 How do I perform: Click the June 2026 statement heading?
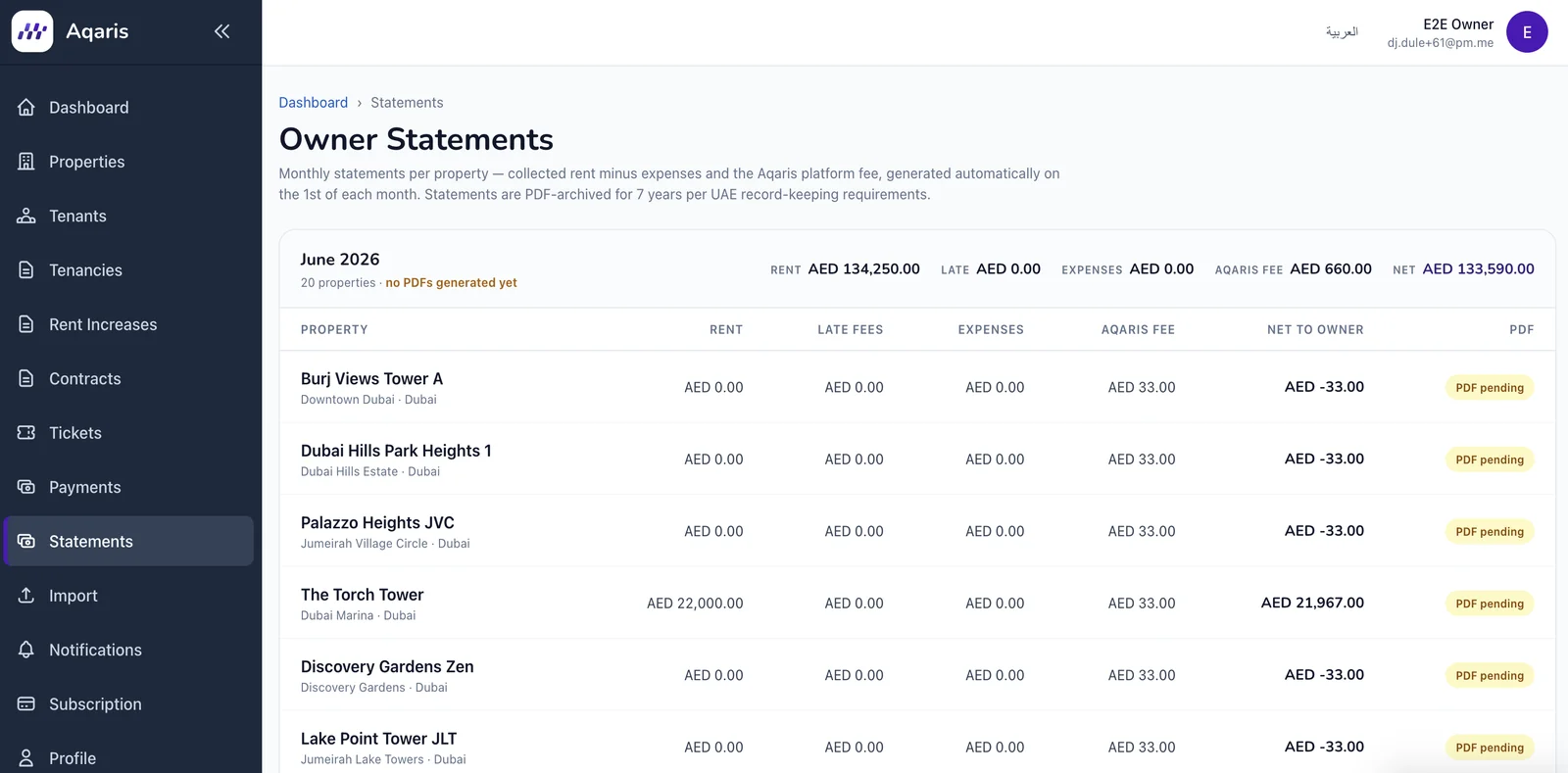340,259
